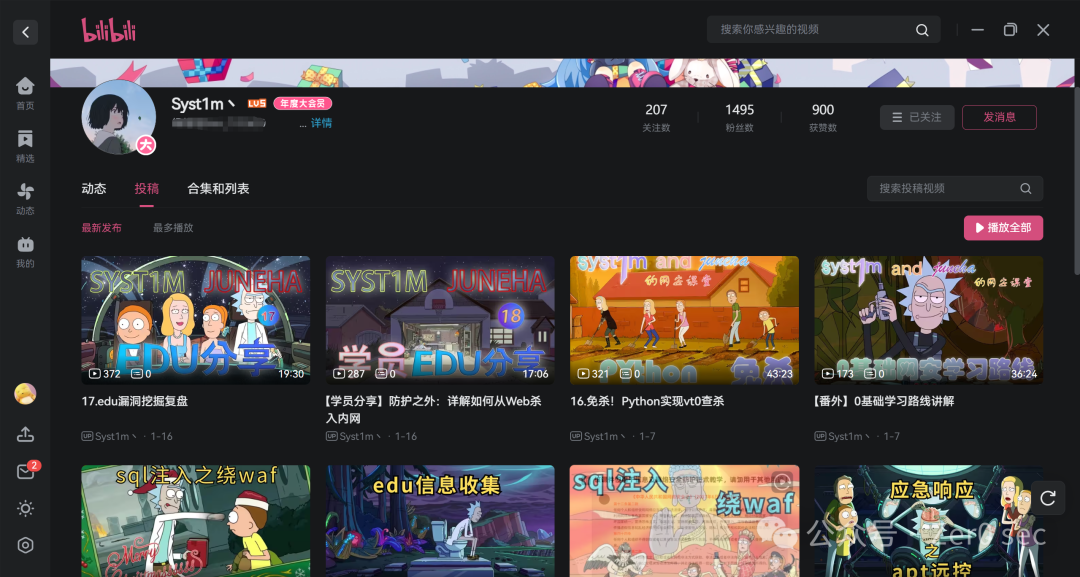The image size is (1080, 577).
Task: Switch to the 投稿 tab
Action: [147, 188]
